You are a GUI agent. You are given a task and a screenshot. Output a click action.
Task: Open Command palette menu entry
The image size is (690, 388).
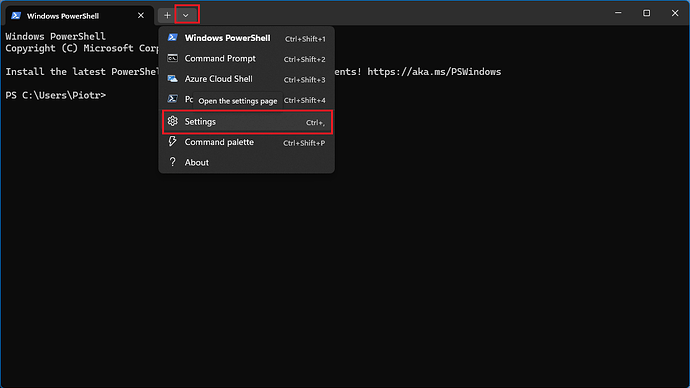[246, 142]
